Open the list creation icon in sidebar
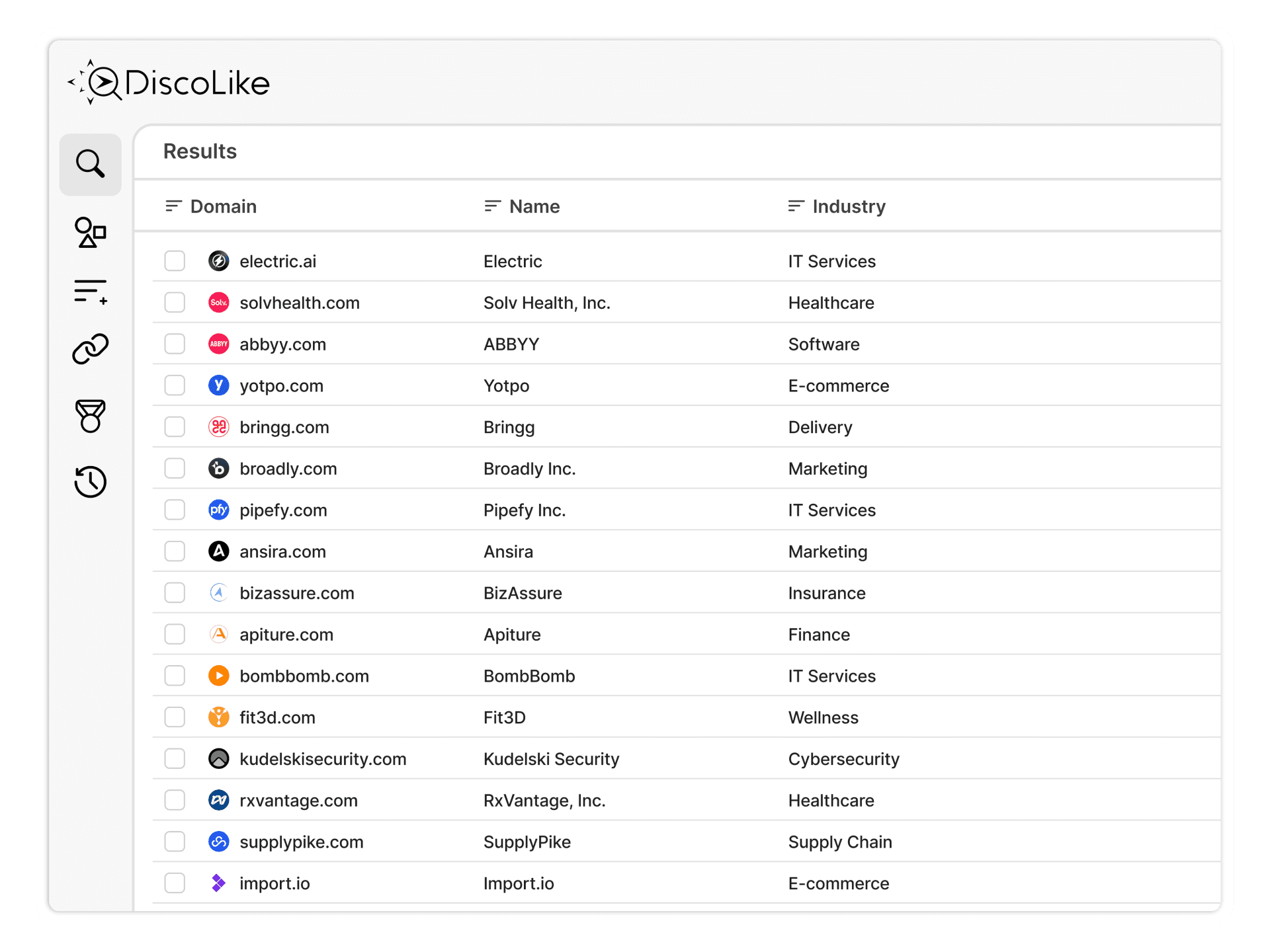 coord(90,291)
